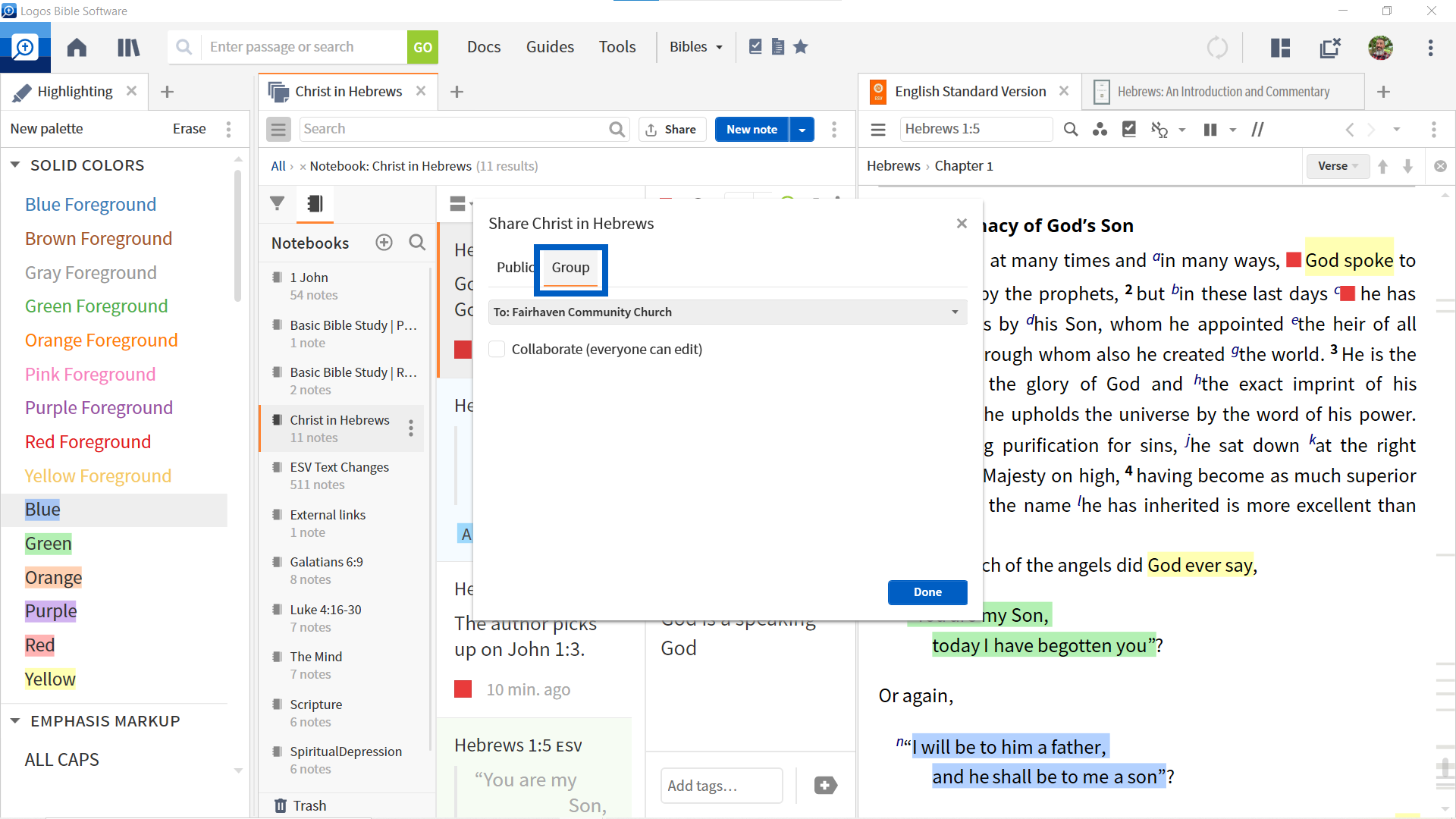Open the Library icon

(x=129, y=47)
